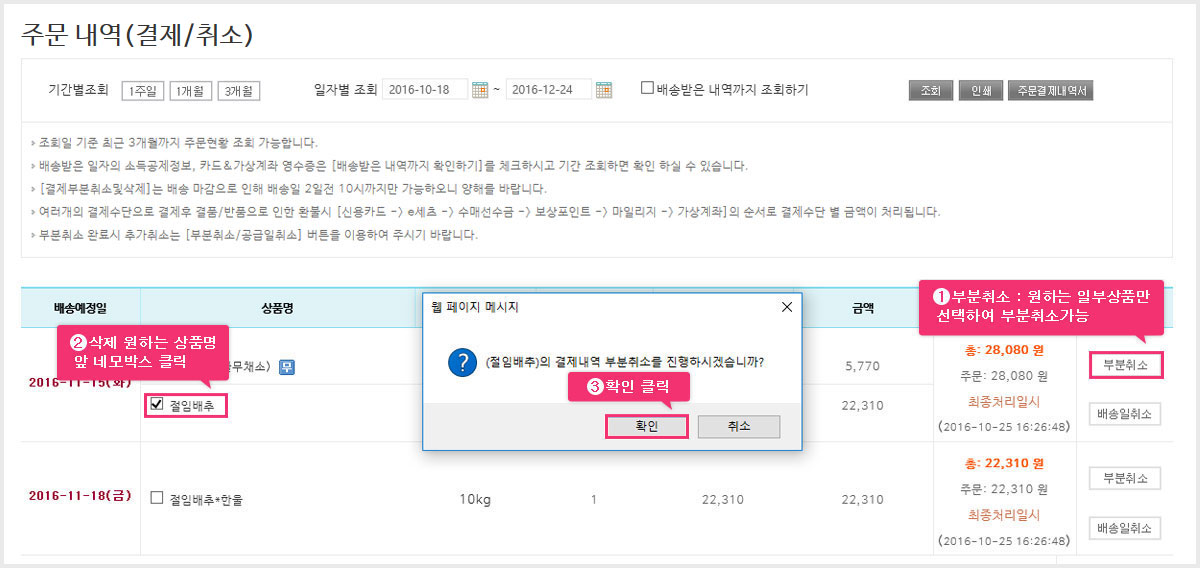
Task: Click the blue 무 badge icon
Action: tap(286, 366)
